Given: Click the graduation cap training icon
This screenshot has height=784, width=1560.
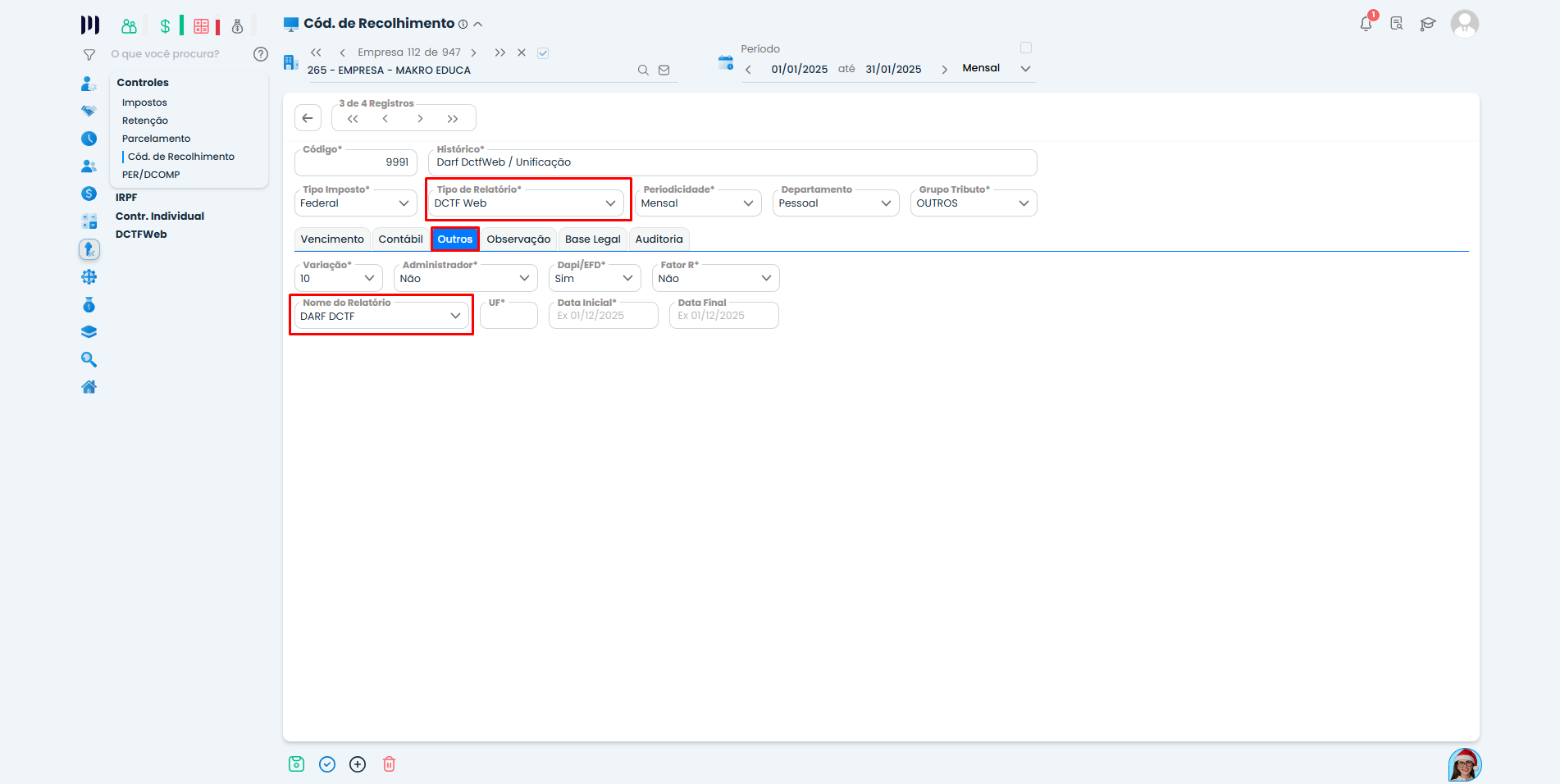Looking at the screenshot, I should [1428, 24].
